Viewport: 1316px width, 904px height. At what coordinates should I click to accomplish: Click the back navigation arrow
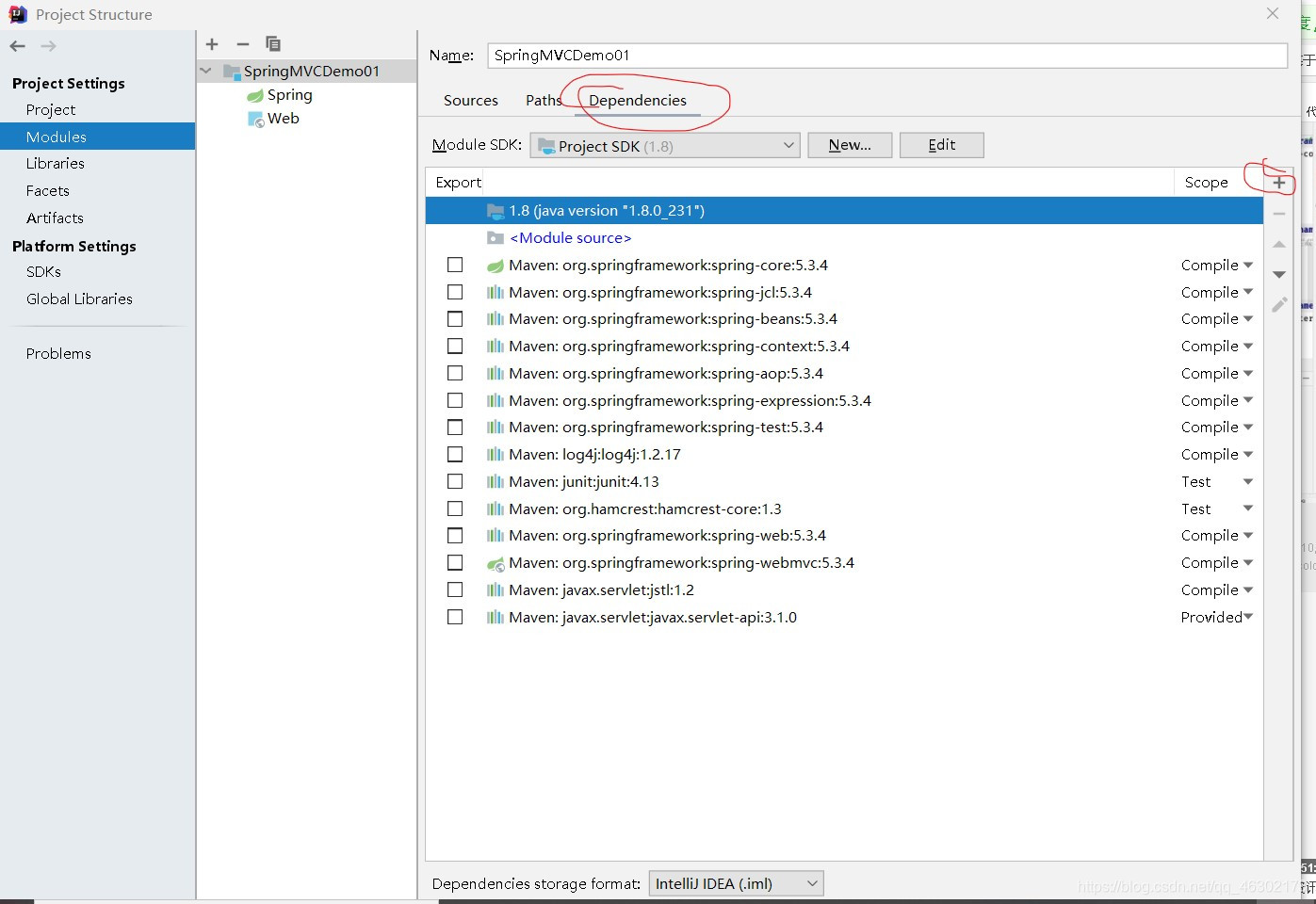click(x=18, y=45)
